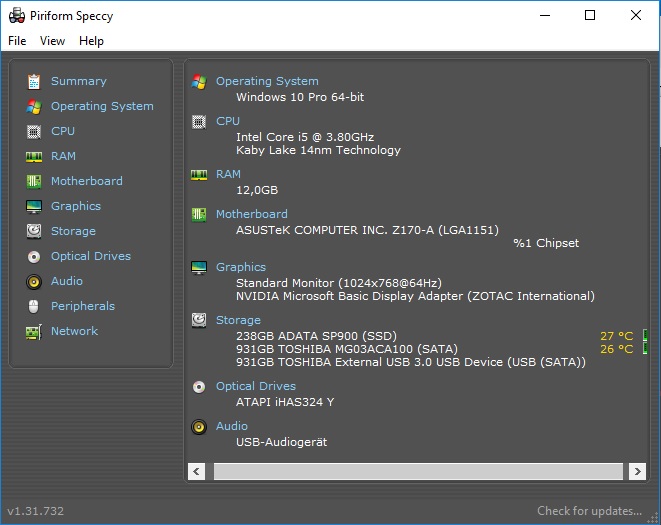Click the Optical Drives disc icon in summary pane
This screenshot has width=661, height=525.
tap(199, 387)
